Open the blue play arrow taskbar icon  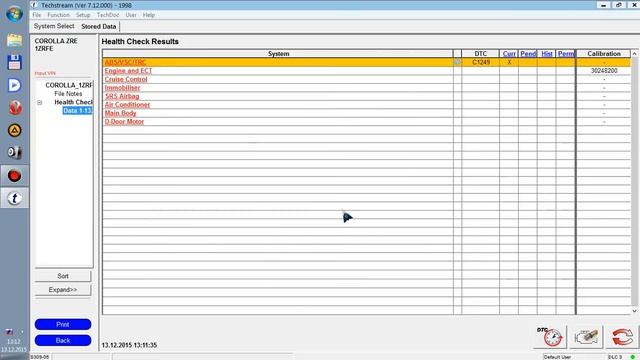[14, 85]
